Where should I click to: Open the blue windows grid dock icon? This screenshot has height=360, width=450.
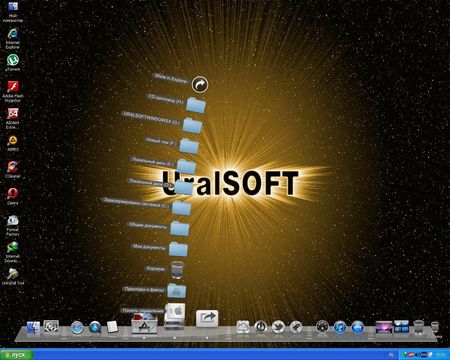tap(401, 326)
